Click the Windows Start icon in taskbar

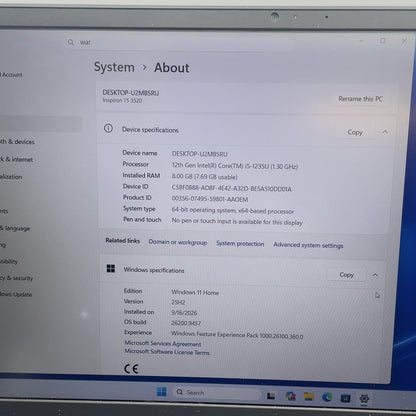click(161, 392)
